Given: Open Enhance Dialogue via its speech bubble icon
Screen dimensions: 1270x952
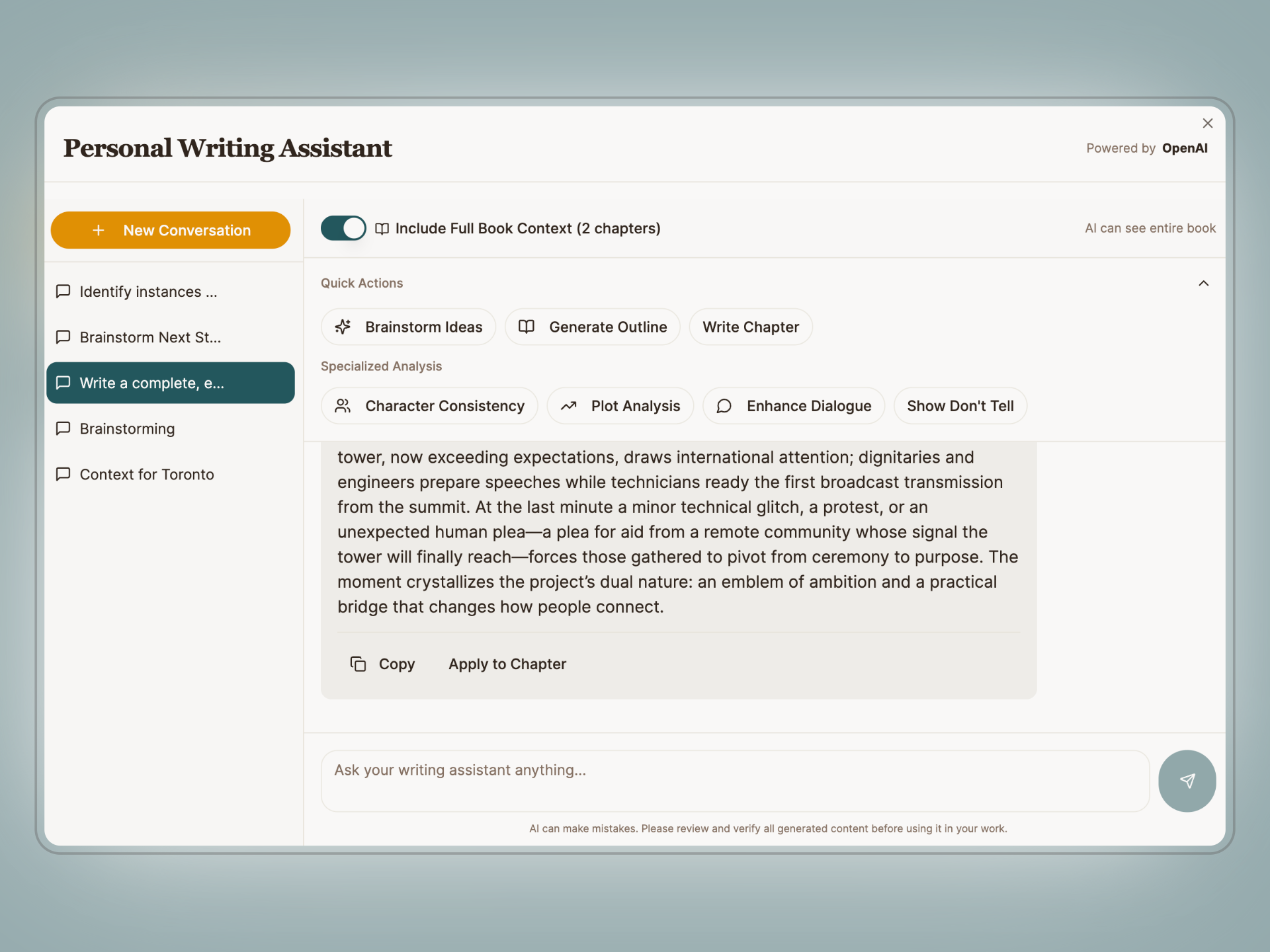Looking at the screenshot, I should [724, 406].
